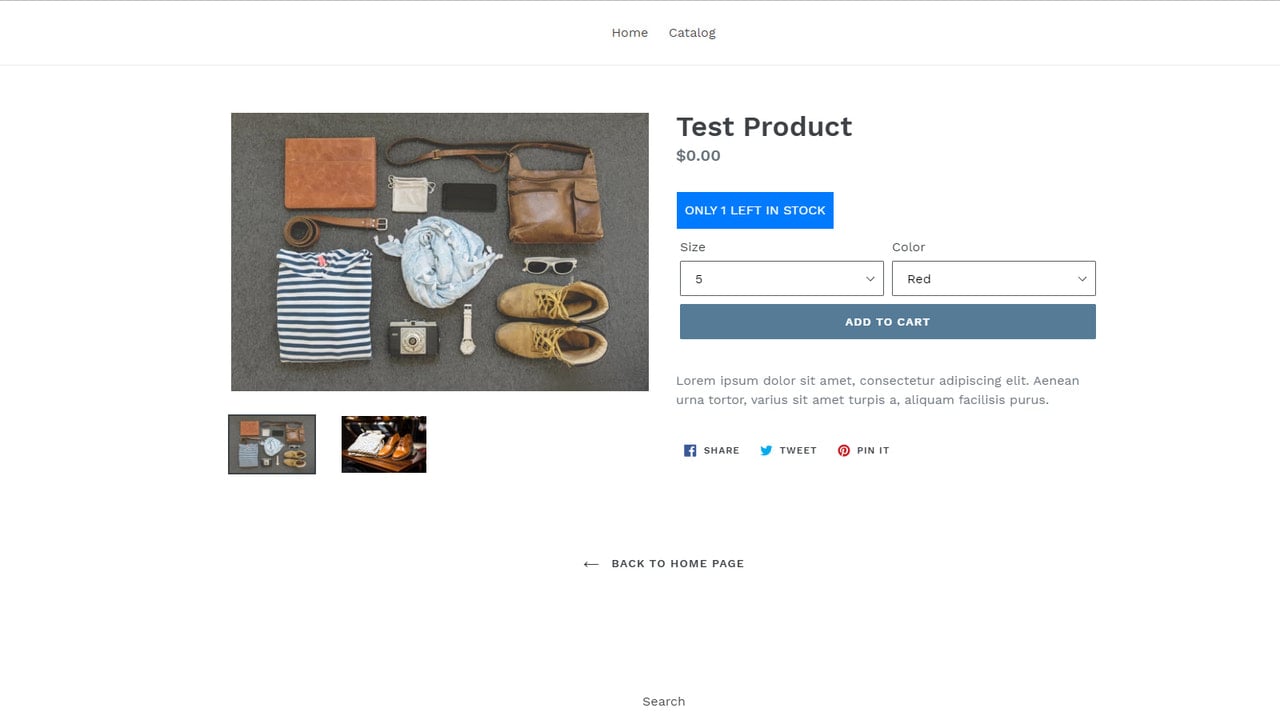Click the back arrow icon

591,564
